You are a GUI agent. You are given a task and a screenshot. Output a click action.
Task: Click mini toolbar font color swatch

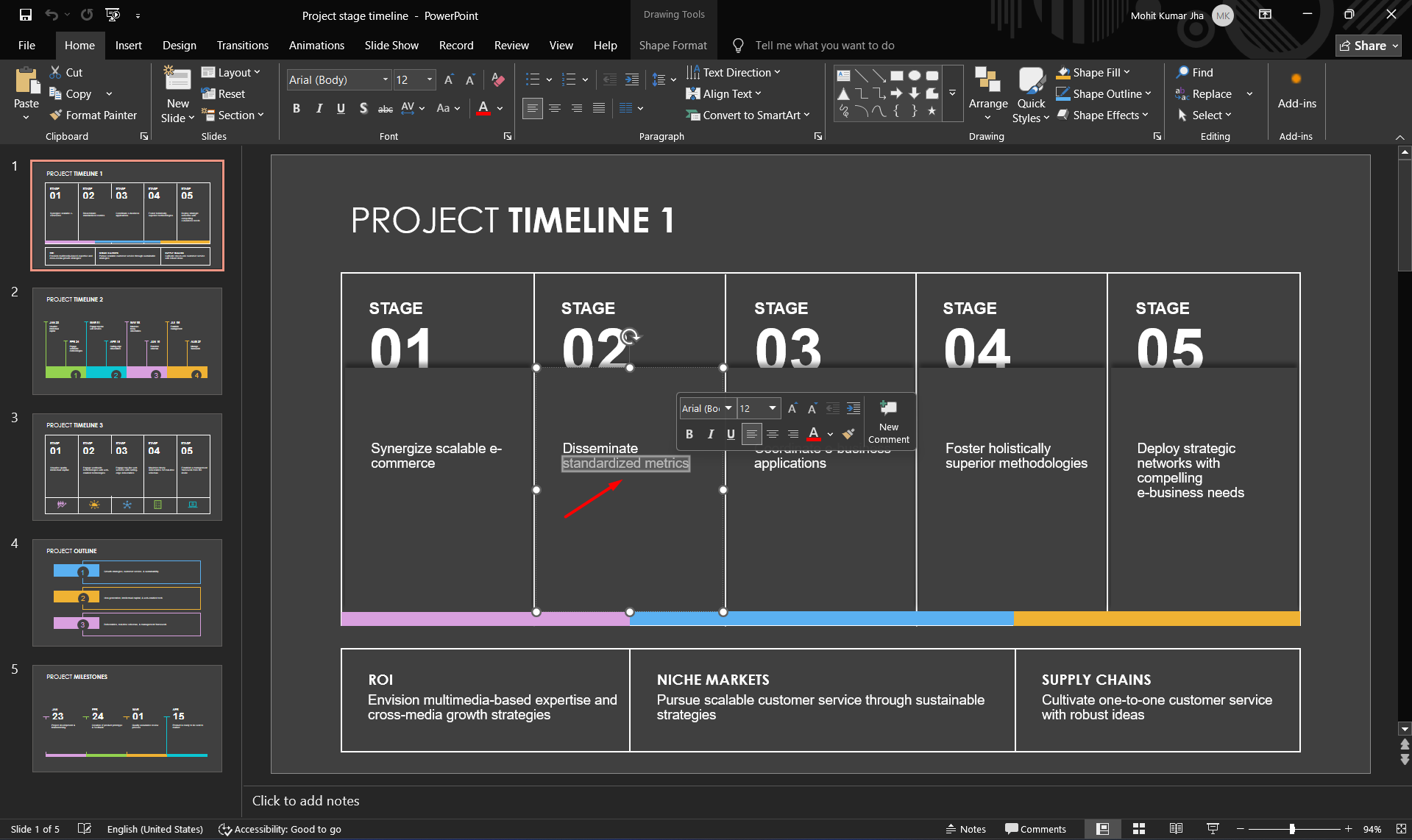tap(813, 434)
